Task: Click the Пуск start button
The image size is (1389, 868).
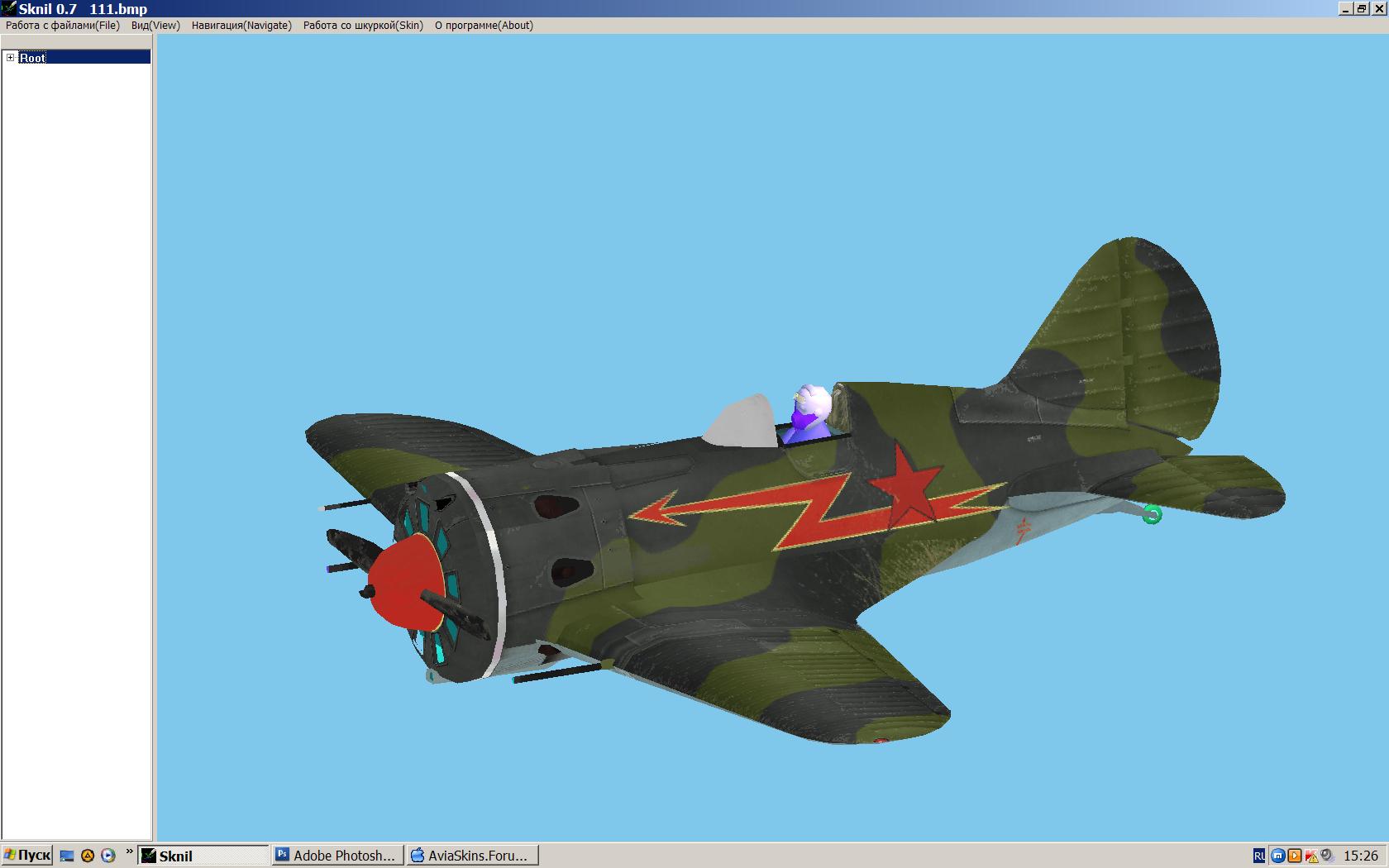Action: coord(27,856)
